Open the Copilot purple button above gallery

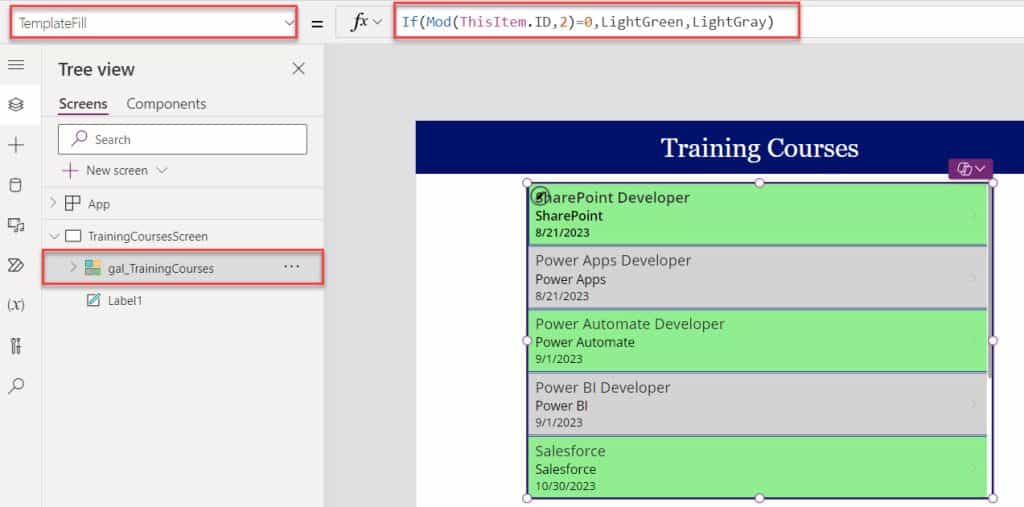pos(970,169)
